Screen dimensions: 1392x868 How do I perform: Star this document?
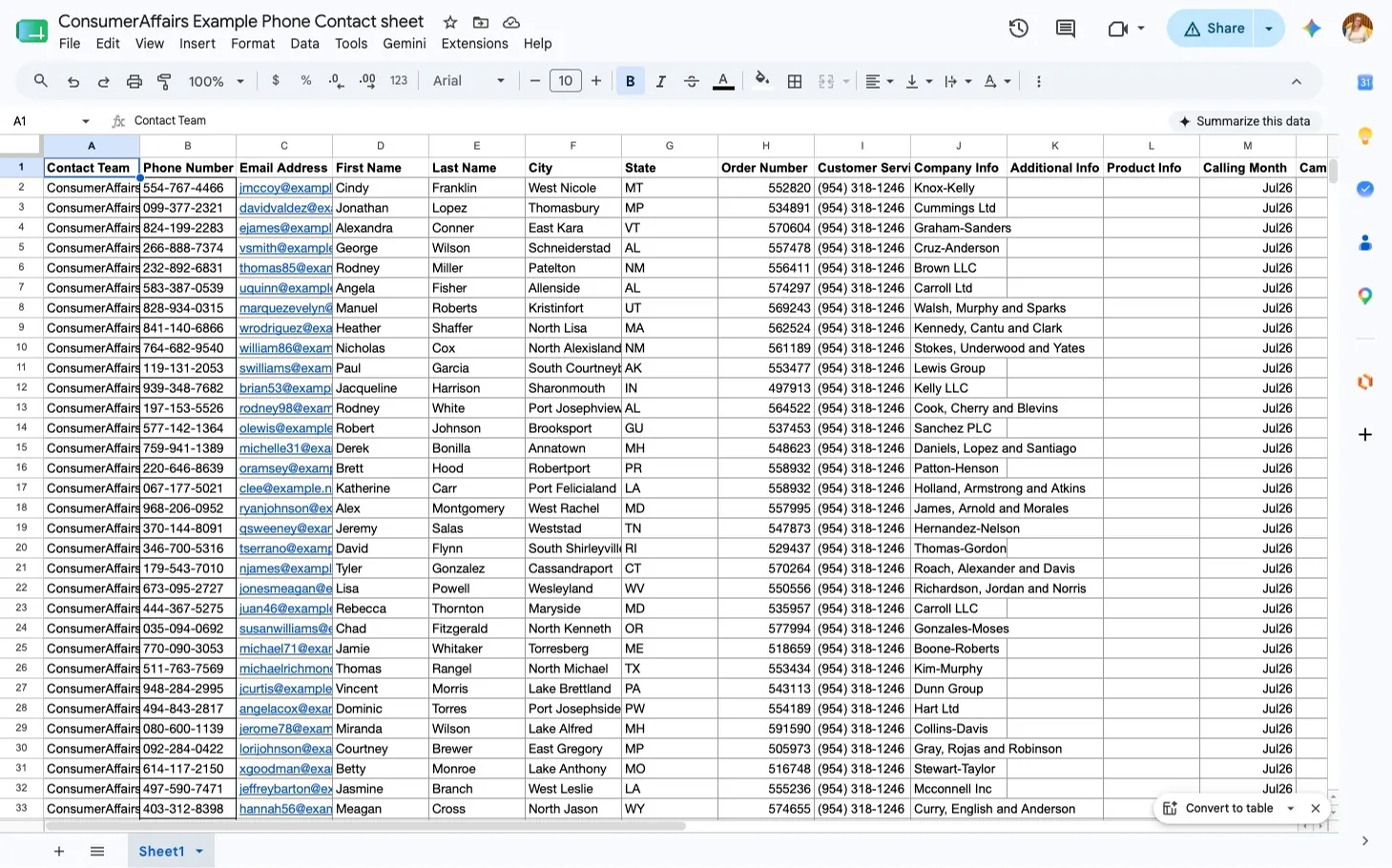[450, 22]
